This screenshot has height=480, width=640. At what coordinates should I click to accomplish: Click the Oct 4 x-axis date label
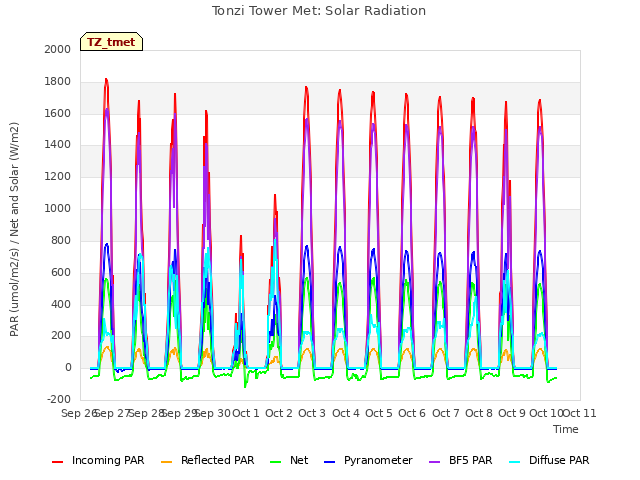click(x=346, y=413)
